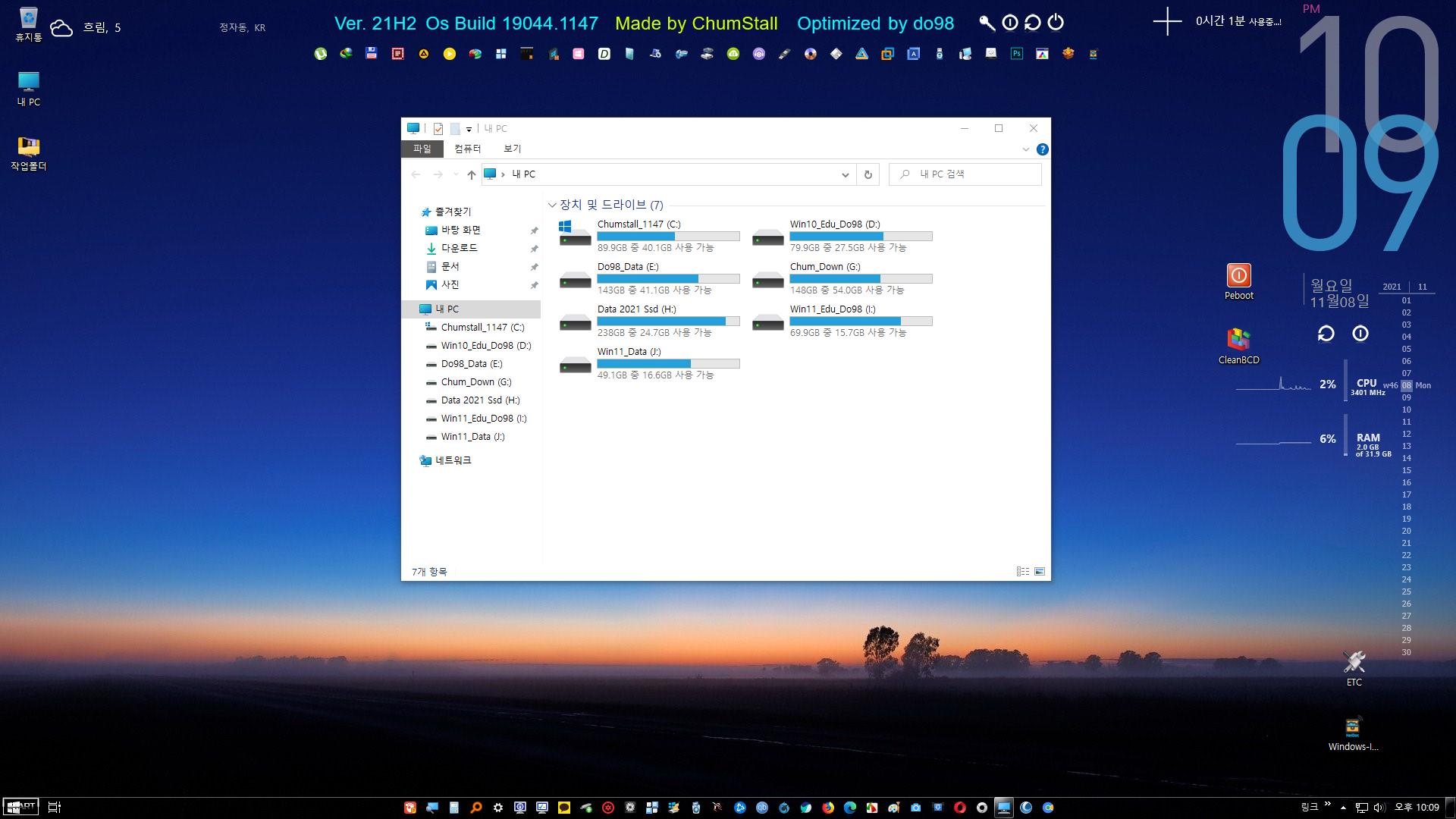Click the yellow play-button icon in launcher row
The image size is (1456, 819).
pyautogui.click(x=450, y=54)
